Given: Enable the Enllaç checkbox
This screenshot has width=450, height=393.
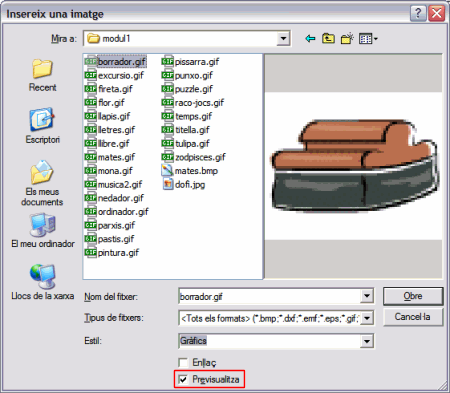Looking at the screenshot, I should tap(183, 362).
